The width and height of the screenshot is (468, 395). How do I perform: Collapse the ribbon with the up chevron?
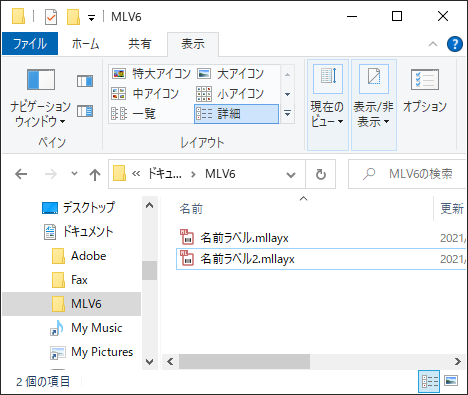click(x=433, y=44)
